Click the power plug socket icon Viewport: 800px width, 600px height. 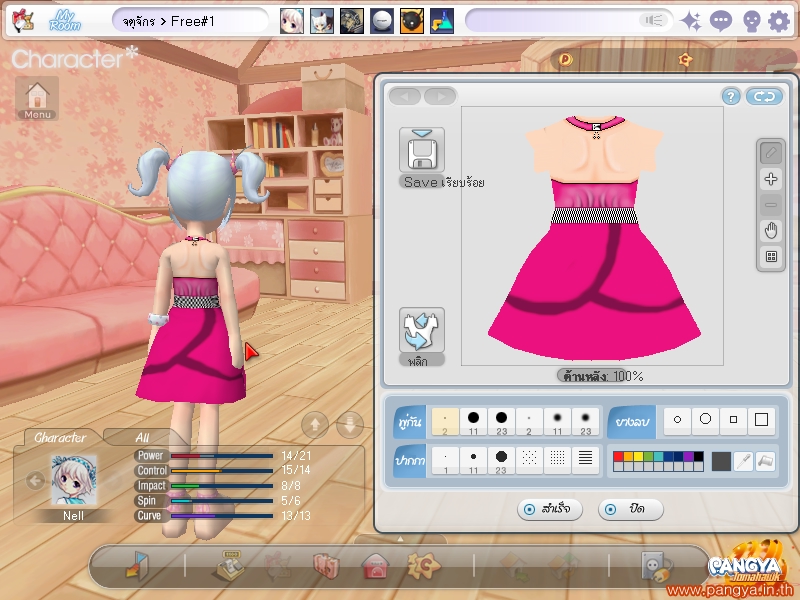656,565
